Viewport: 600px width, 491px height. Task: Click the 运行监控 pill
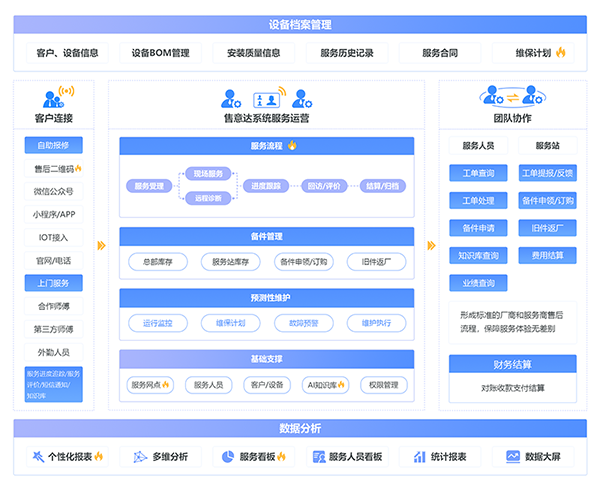[158, 323]
